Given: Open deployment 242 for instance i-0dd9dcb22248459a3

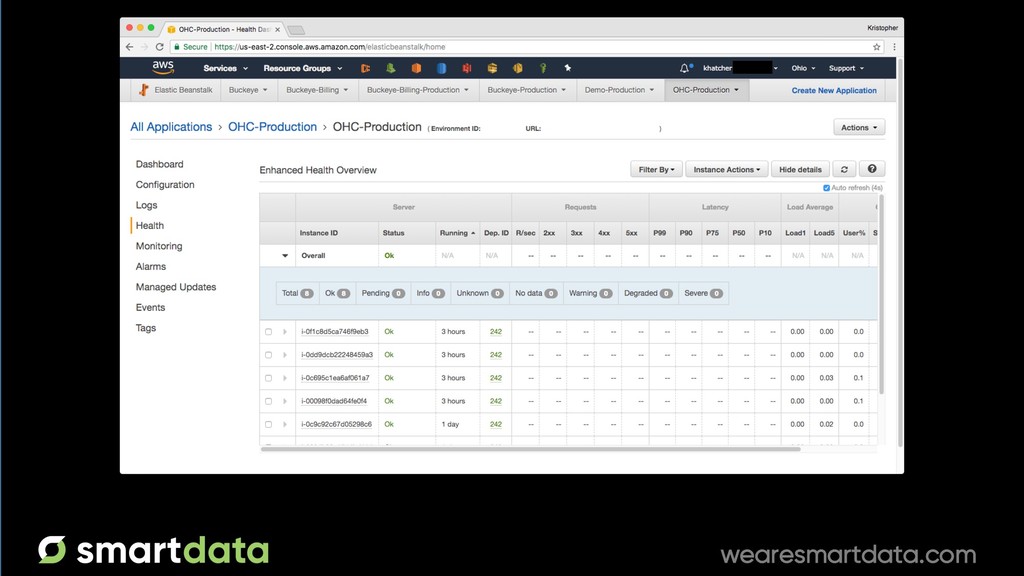Looking at the screenshot, I should [x=496, y=355].
